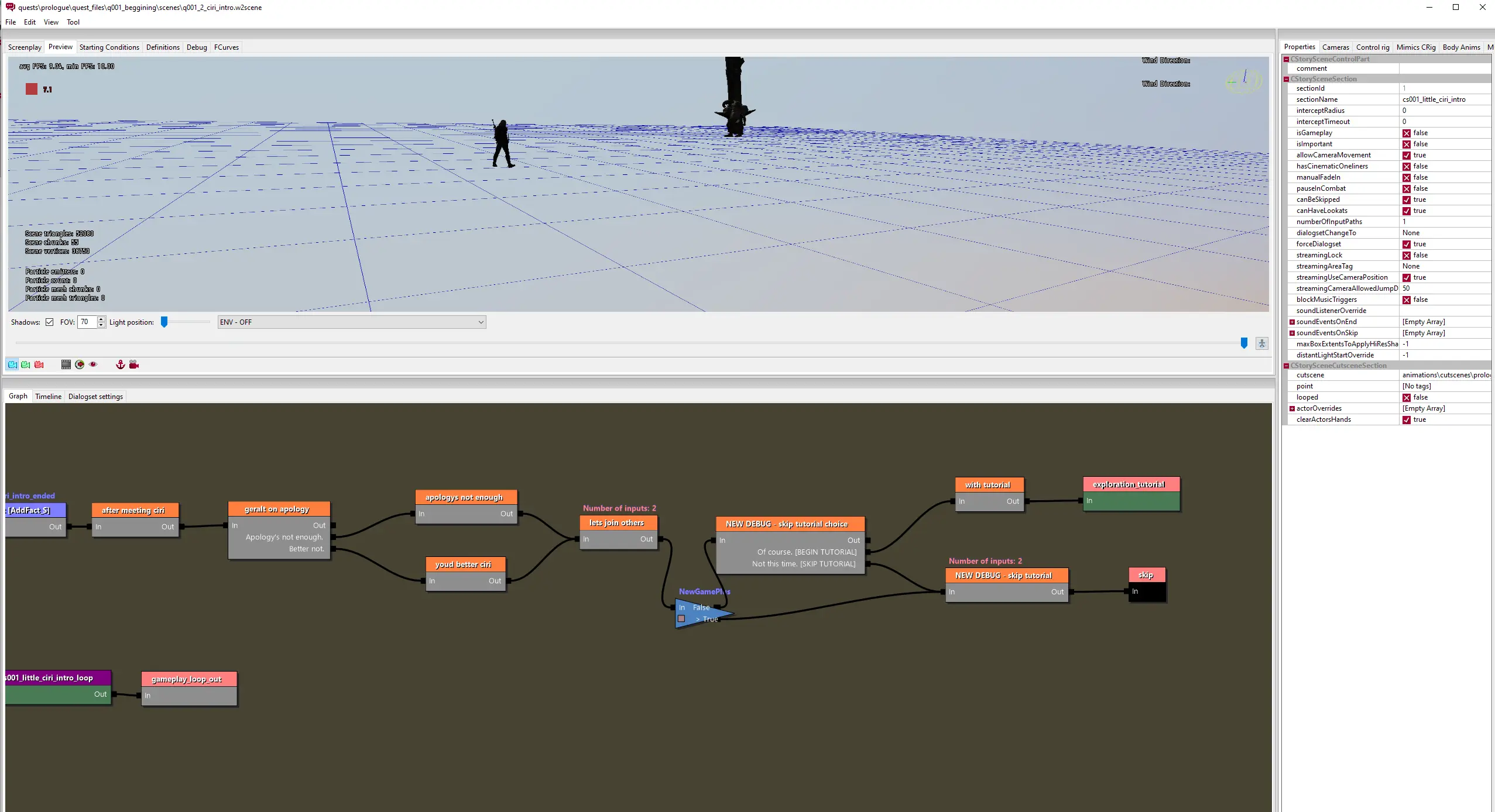
Task: Click the dark red movie camera icon
Action: [x=134, y=364]
